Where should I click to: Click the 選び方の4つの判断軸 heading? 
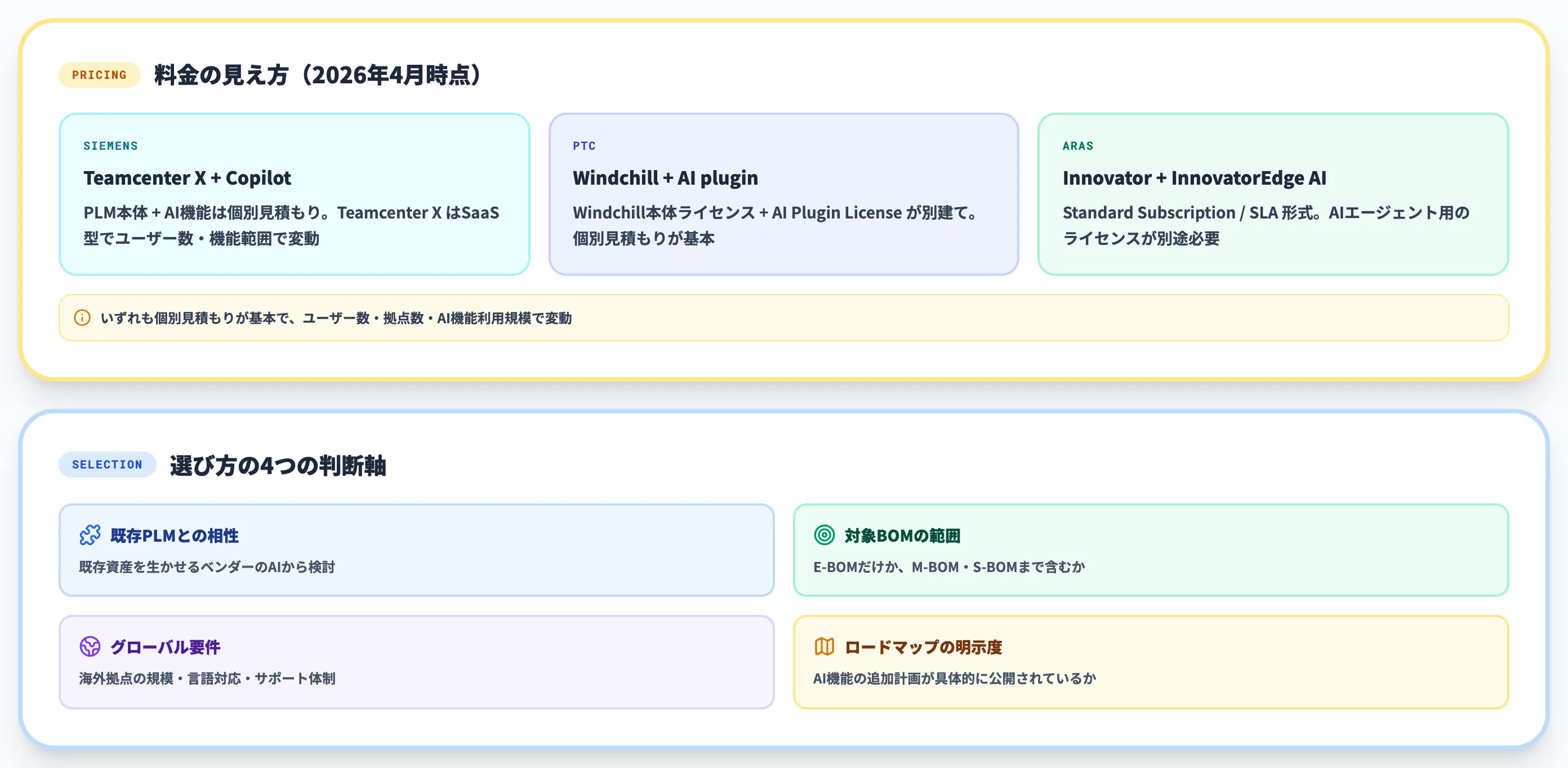point(278,465)
